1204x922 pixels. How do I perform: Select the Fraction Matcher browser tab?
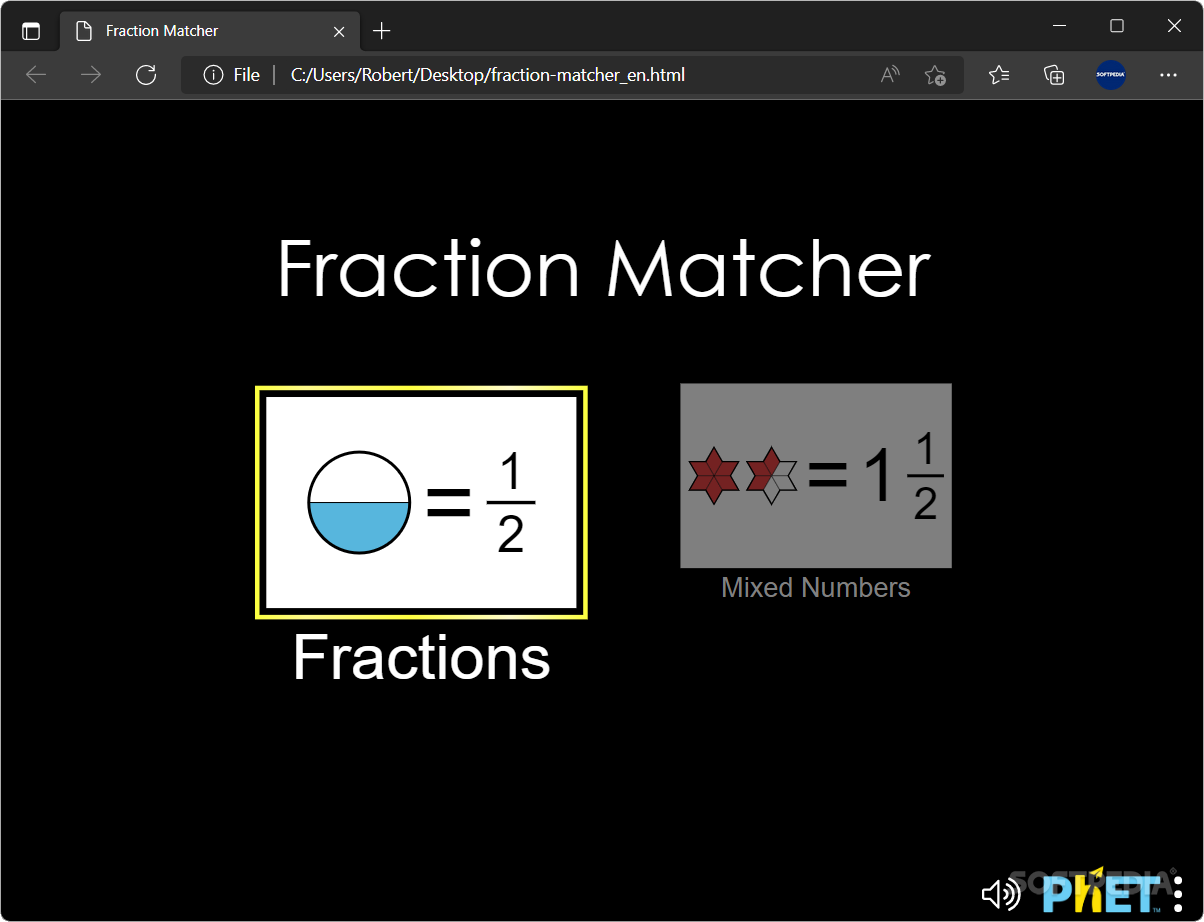[208, 31]
